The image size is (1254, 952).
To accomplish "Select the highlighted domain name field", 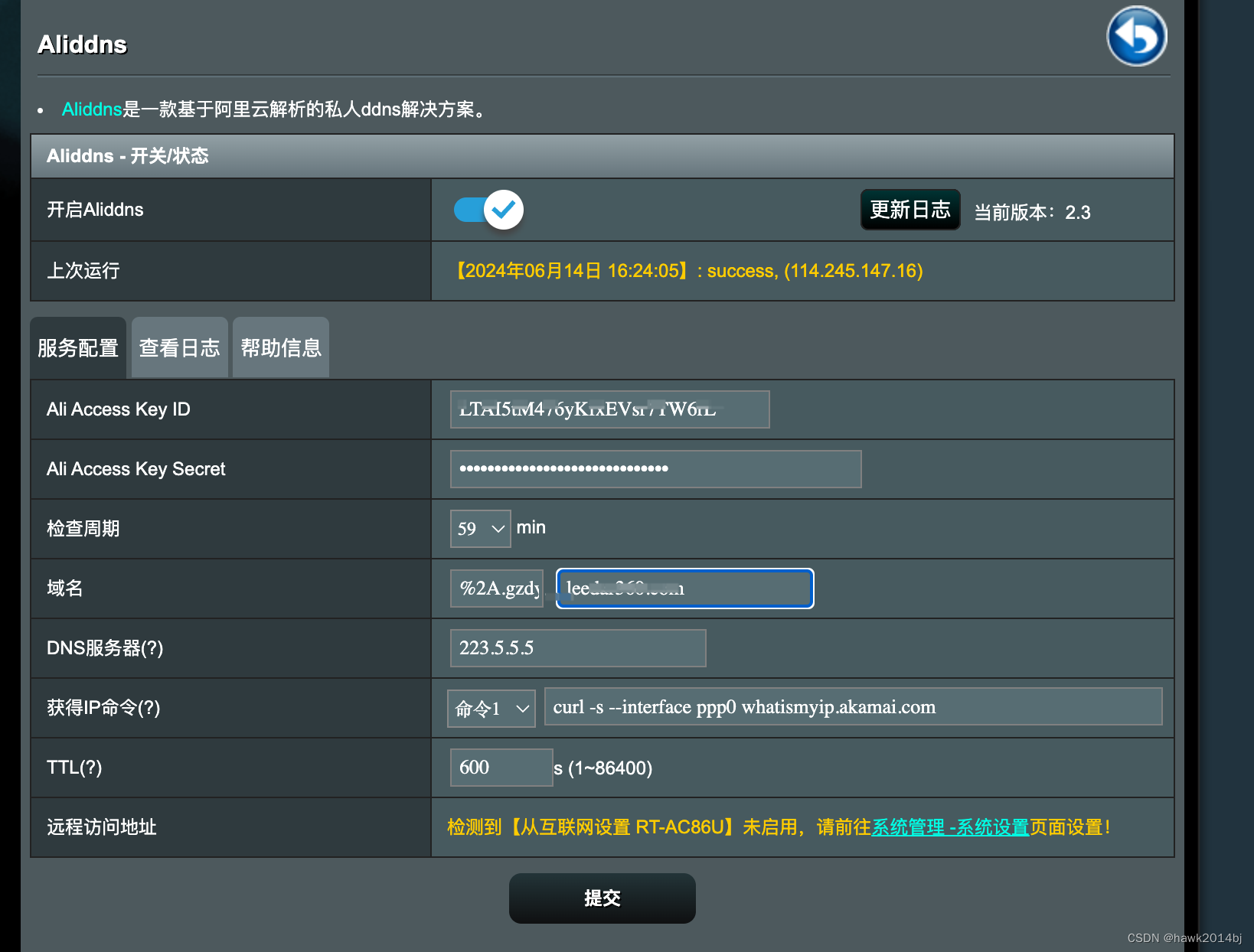I will pyautogui.click(x=684, y=588).
